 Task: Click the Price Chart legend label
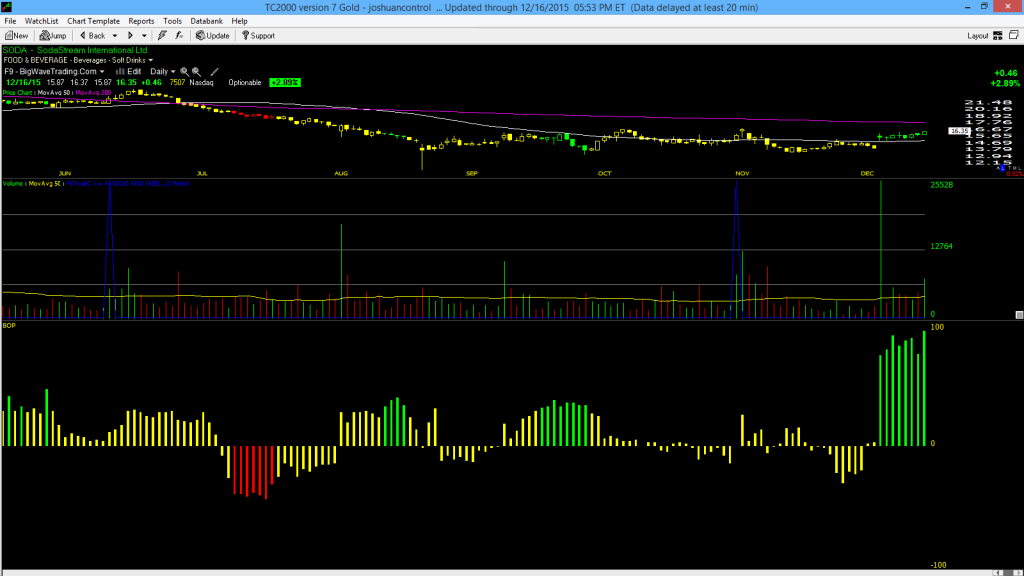coord(17,93)
